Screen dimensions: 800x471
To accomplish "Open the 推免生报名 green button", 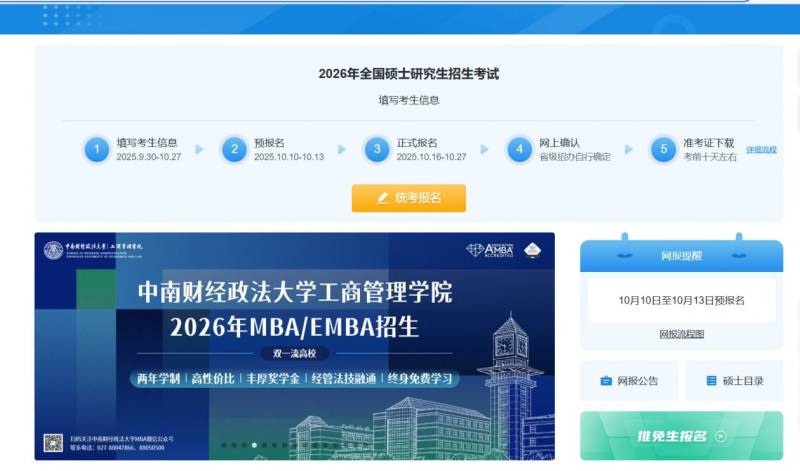I will coord(681,436).
